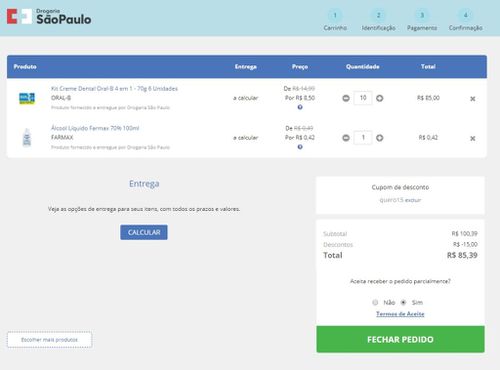Click FARMAX brand name text
Screen dimensions: 500x370
click(62, 138)
